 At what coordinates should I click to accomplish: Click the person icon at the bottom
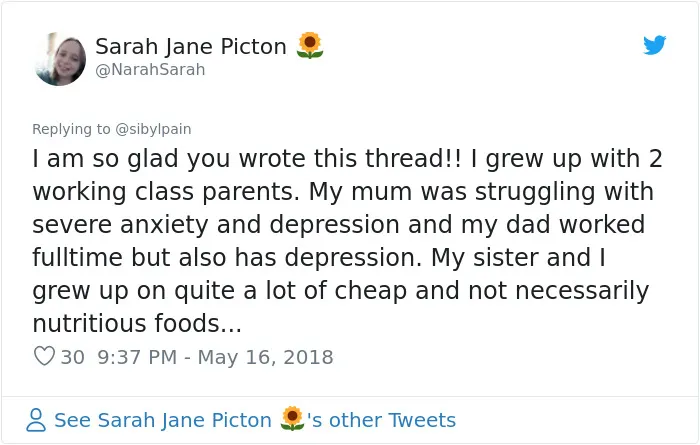pos(36,420)
